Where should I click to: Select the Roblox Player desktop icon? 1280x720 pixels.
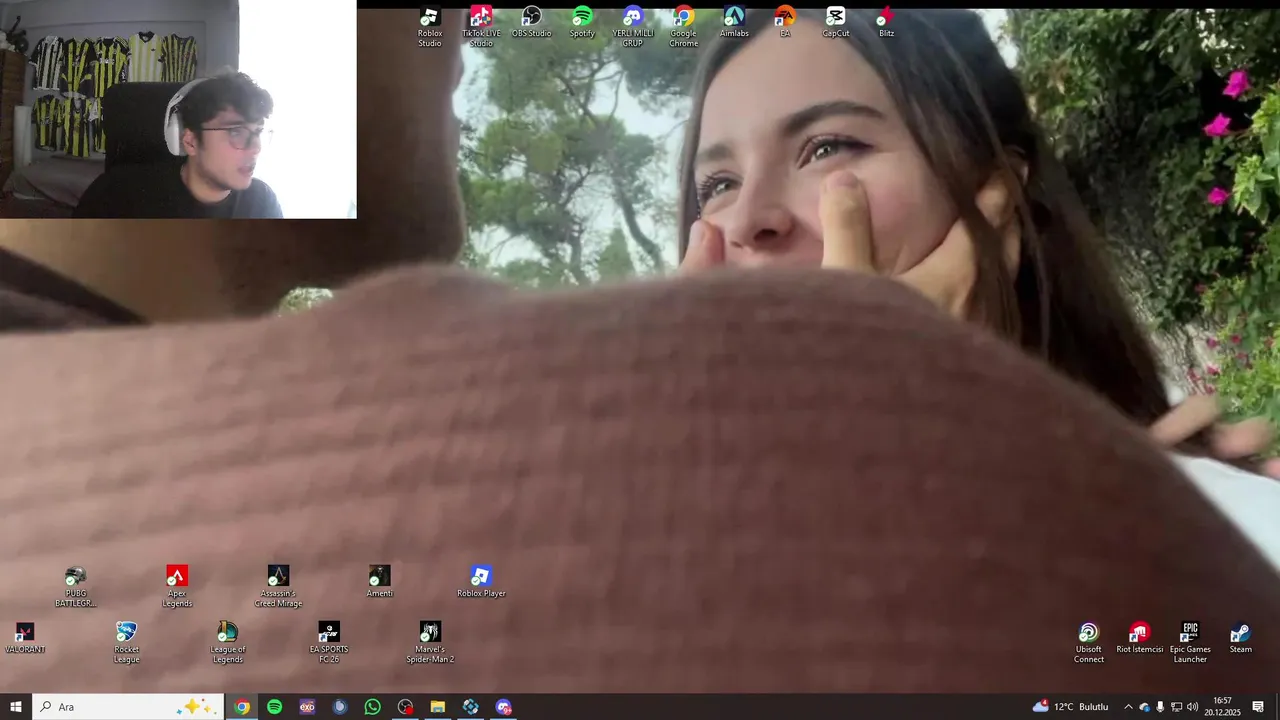point(481,582)
